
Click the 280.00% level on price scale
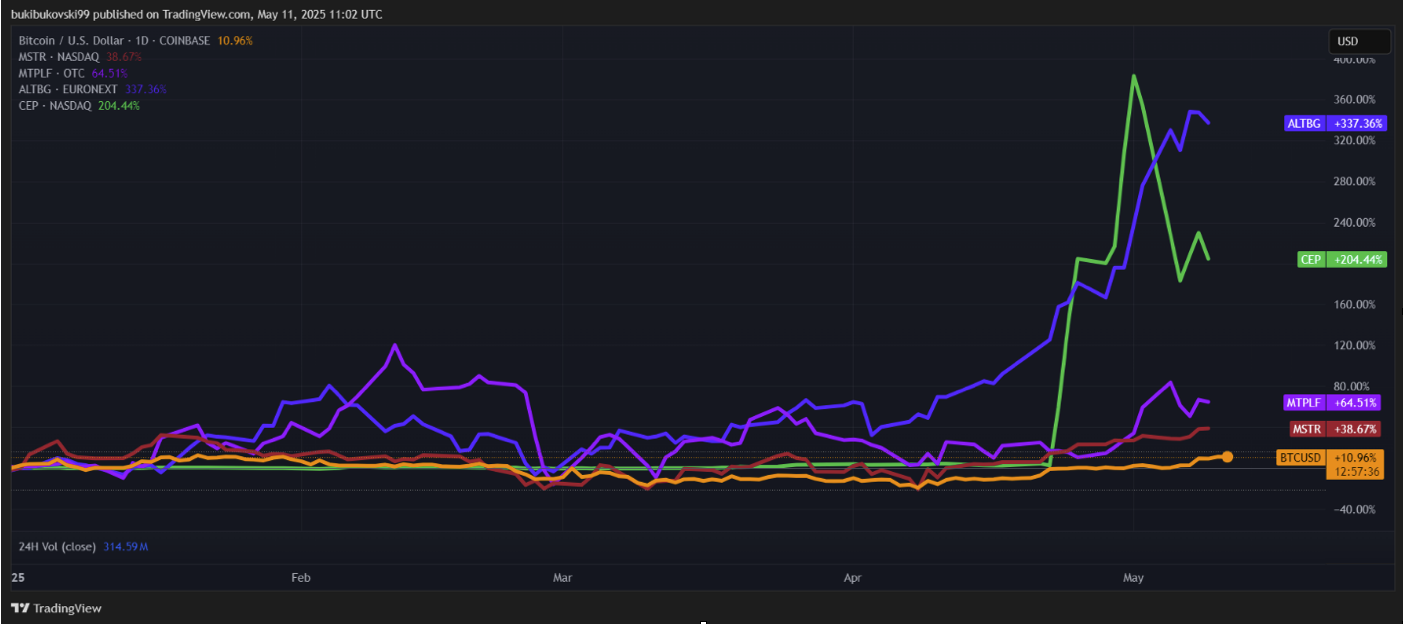click(x=1355, y=182)
